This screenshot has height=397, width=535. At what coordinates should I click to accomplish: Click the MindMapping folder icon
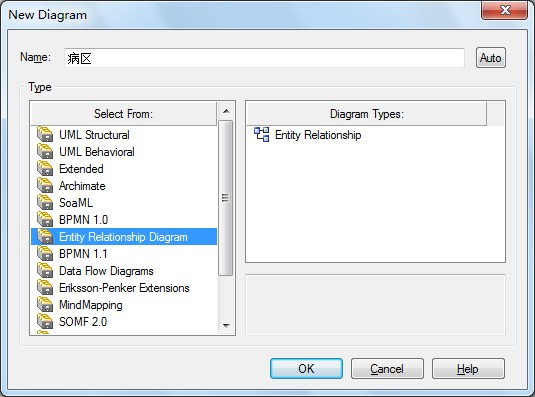45,305
